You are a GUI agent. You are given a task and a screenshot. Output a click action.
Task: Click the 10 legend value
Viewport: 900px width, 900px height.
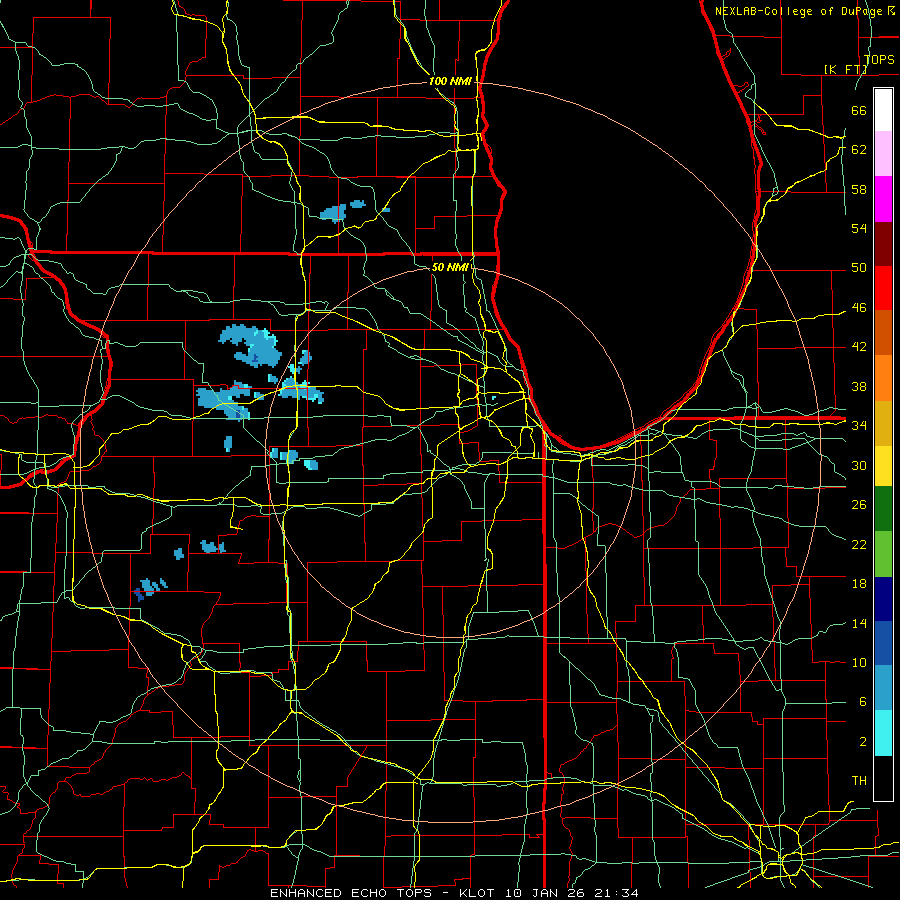[859, 662]
